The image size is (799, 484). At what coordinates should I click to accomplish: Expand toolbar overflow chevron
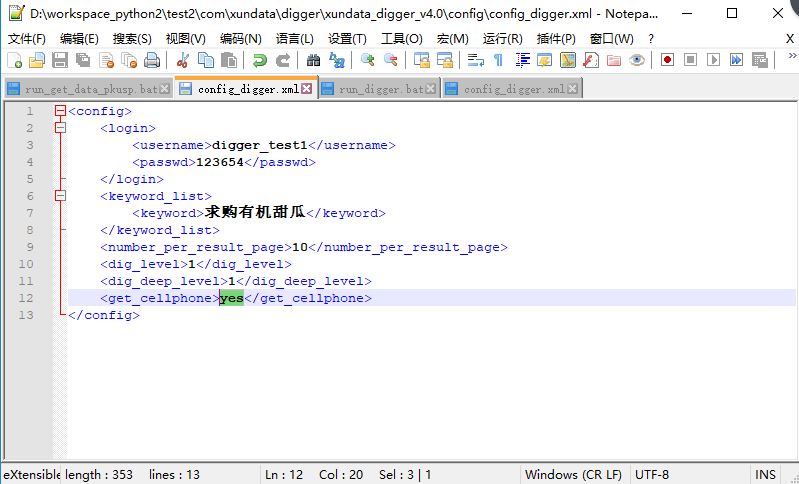792,56
